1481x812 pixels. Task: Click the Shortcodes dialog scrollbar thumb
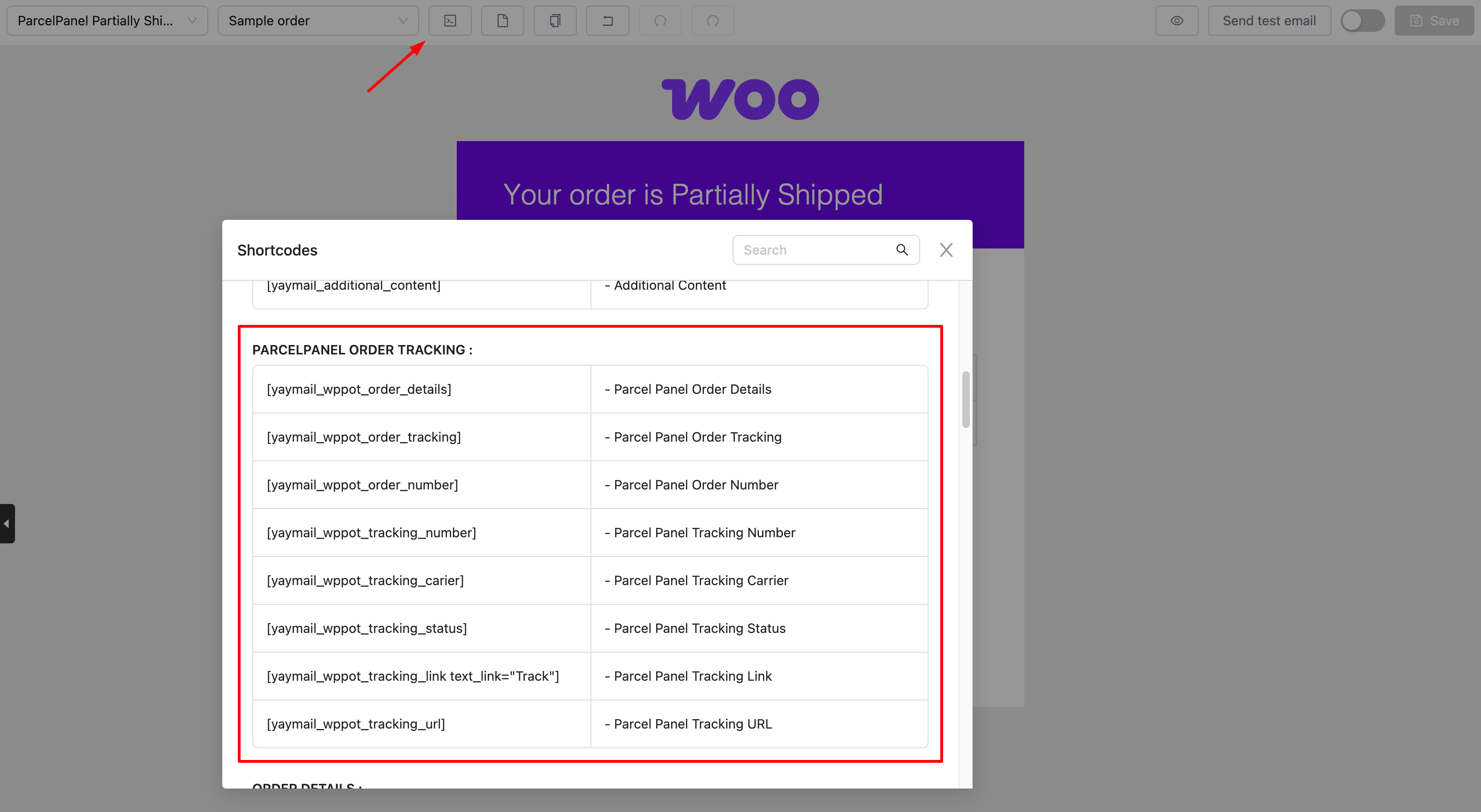click(965, 399)
